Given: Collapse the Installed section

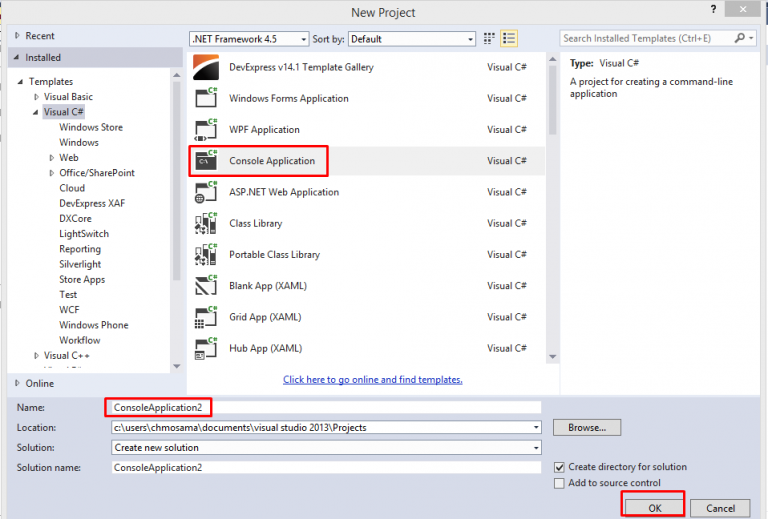Looking at the screenshot, I should click(x=17, y=57).
